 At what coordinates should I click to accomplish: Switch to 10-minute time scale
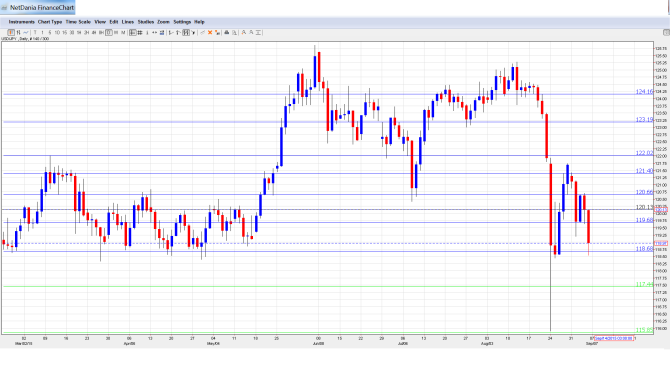point(57,32)
